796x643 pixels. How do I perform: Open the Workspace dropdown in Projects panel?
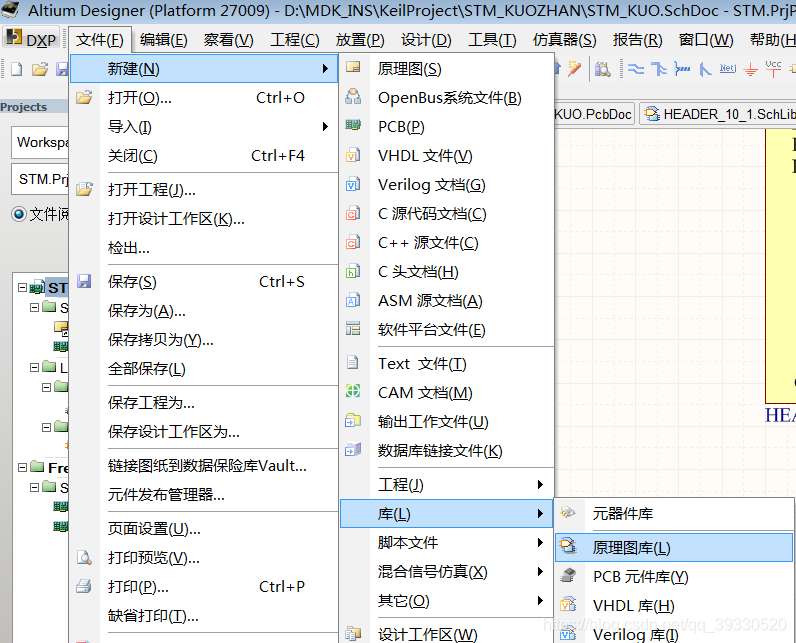[40, 142]
